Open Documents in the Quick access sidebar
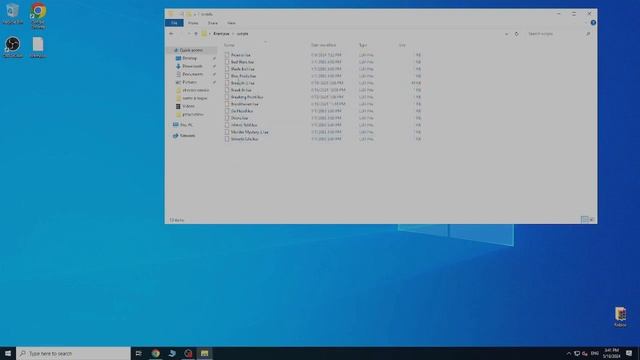This screenshot has height=360, width=640. click(x=192, y=74)
